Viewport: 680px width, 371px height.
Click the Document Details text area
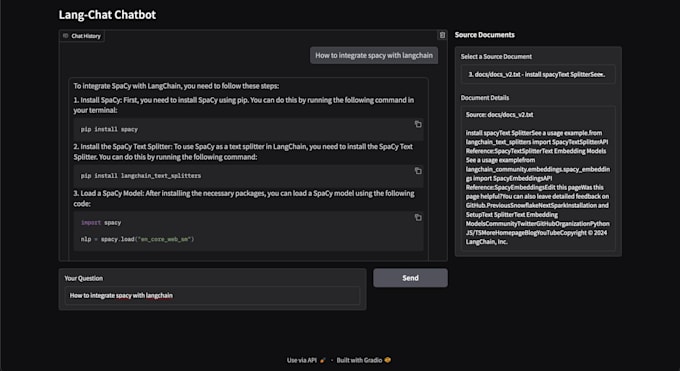[538, 178]
